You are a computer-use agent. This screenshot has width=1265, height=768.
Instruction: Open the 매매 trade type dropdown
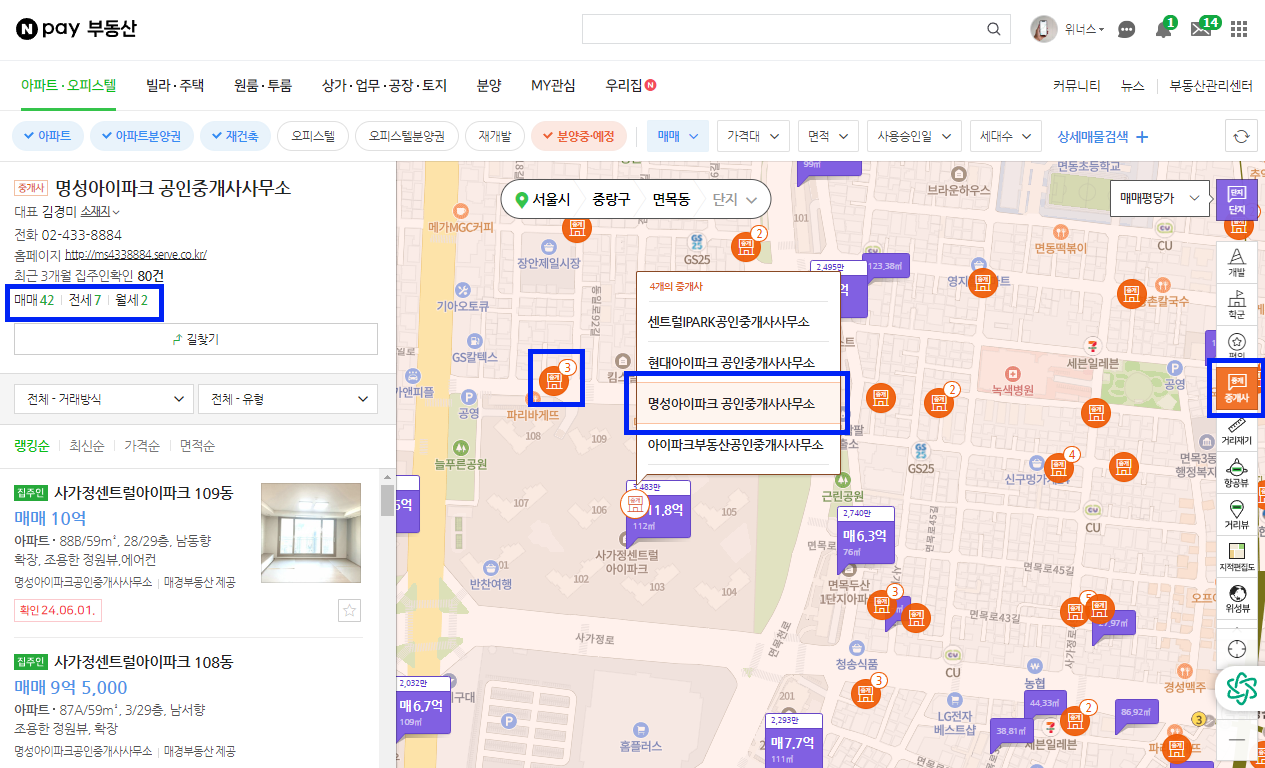pyautogui.click(x=679, y=136)
